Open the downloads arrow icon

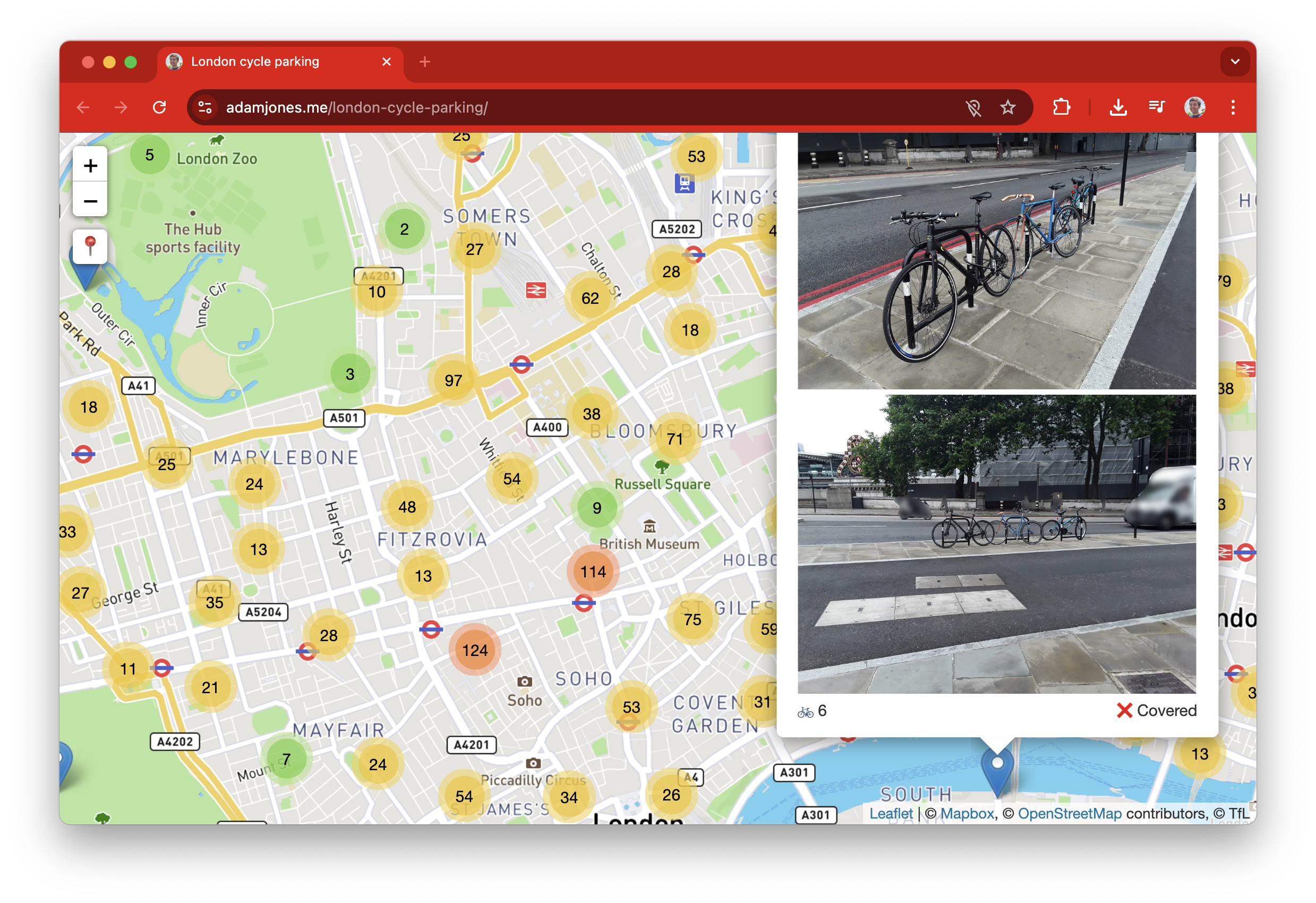[1118, 107]
